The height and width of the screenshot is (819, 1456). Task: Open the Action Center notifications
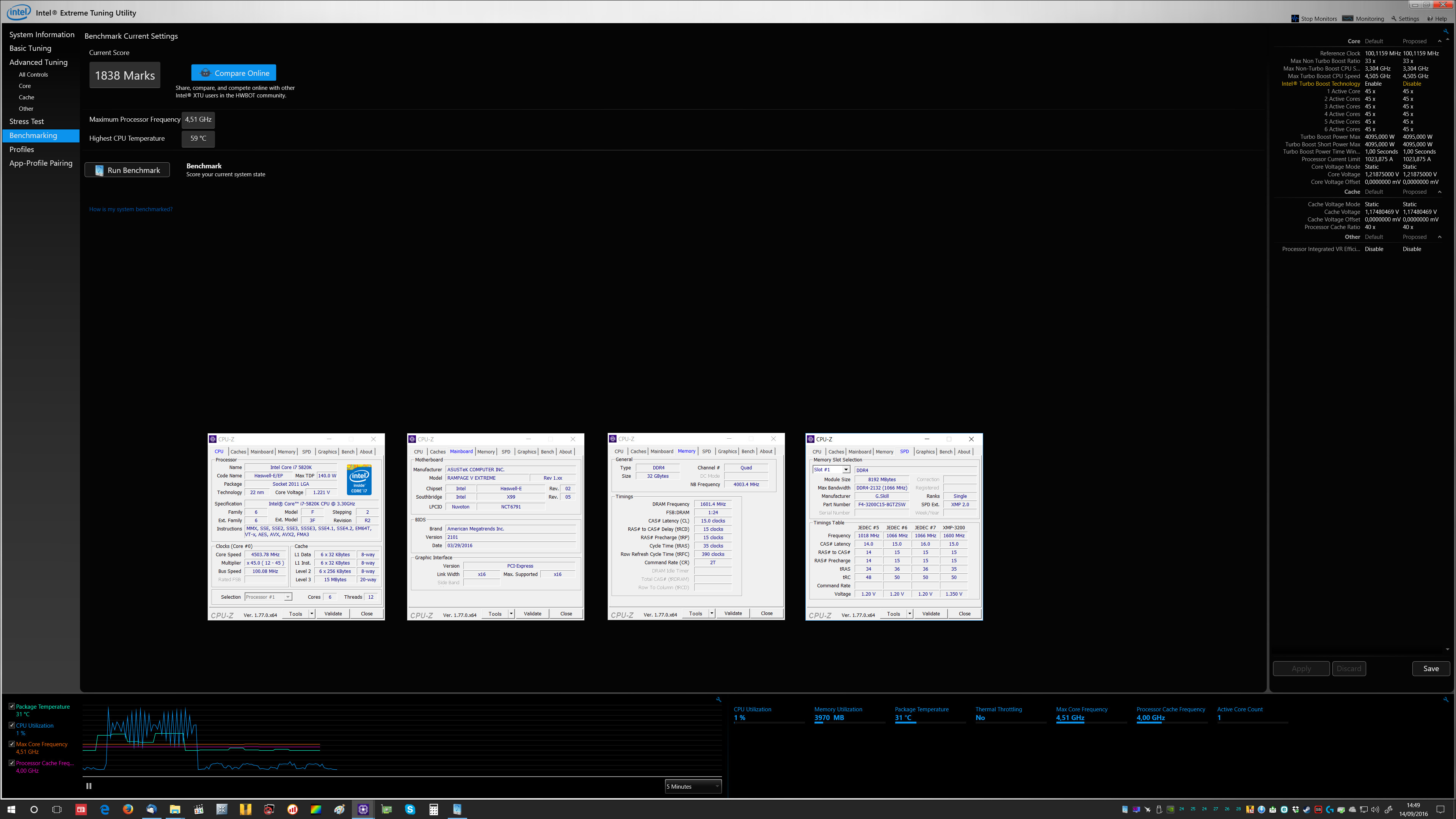[1440, 810]
